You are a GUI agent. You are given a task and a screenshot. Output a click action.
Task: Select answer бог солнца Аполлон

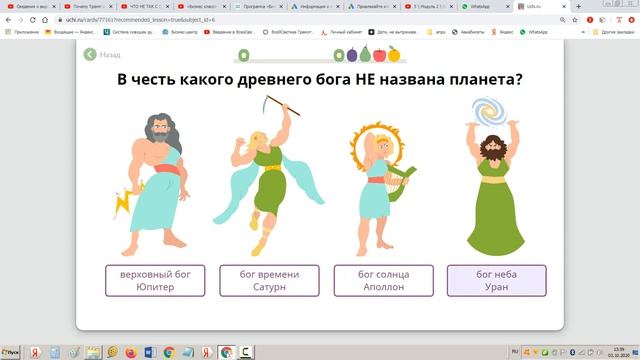point(384,280)
